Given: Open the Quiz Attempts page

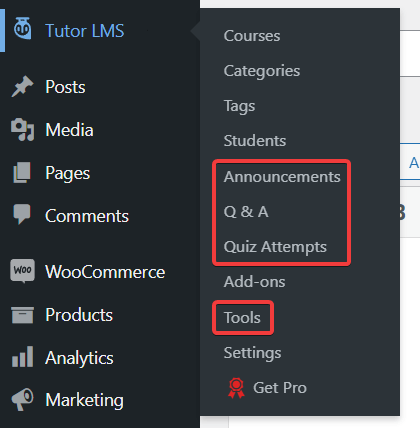Looking at the screenshot, I should tap(275, 247).
